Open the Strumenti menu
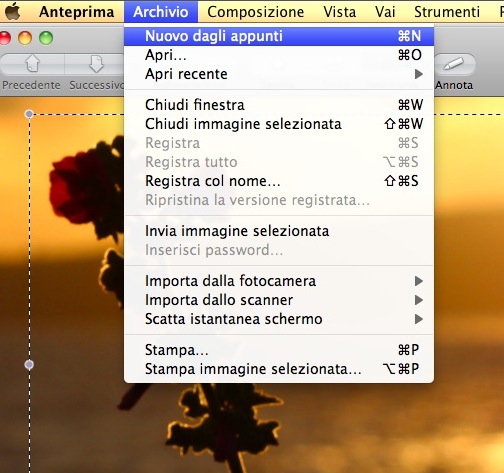Viewport: 504px width, 473px height. pyautogui.click(x=447, y=12)
